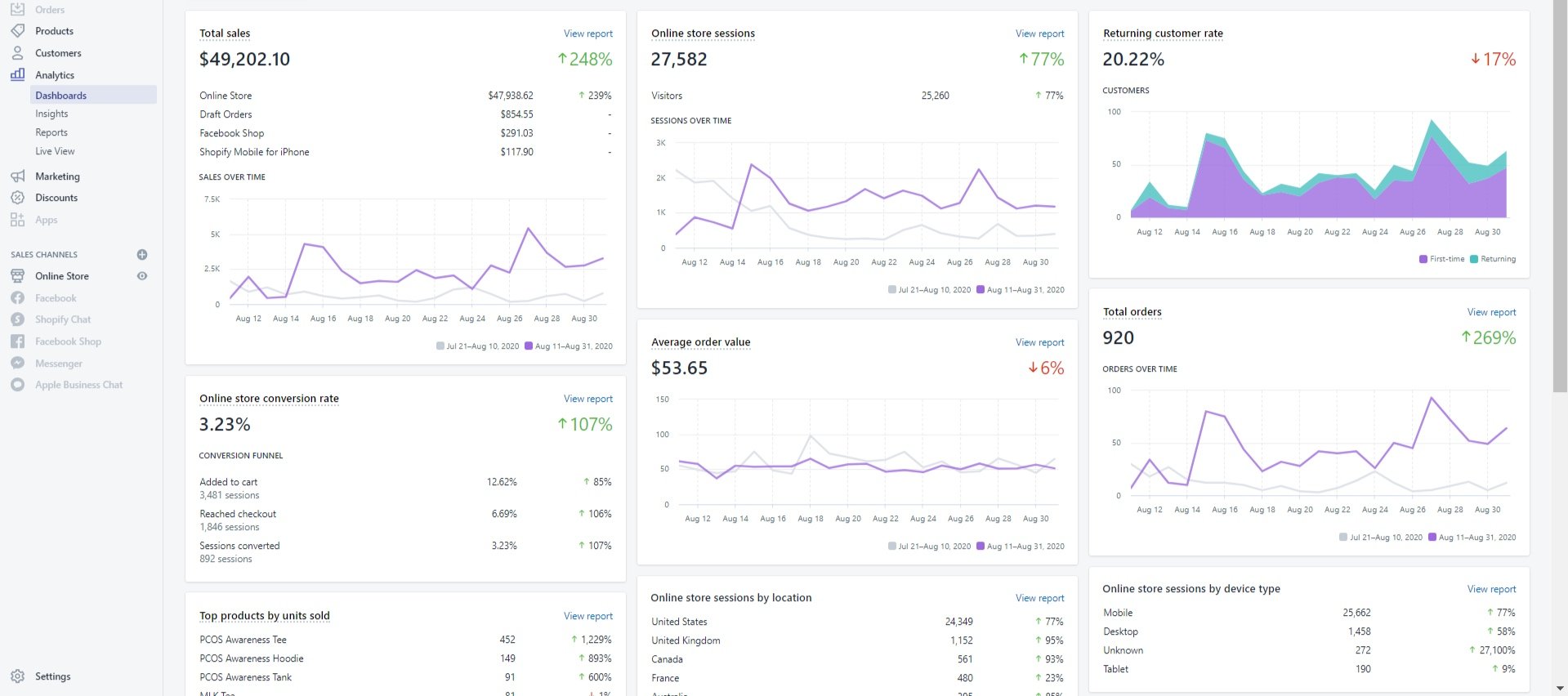The height and width of the screenshot is (696, 1568).
Task: Go to Products section
Action: click(54, 31)
